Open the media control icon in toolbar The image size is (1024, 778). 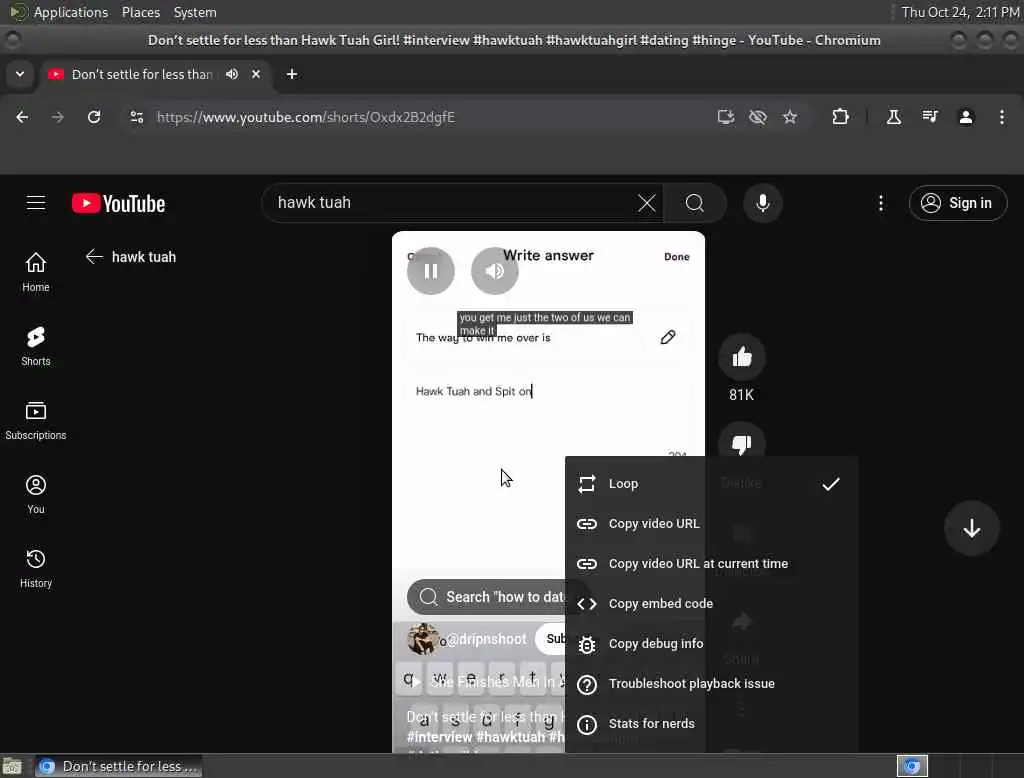pyautogui.click(x=929, y=117)
